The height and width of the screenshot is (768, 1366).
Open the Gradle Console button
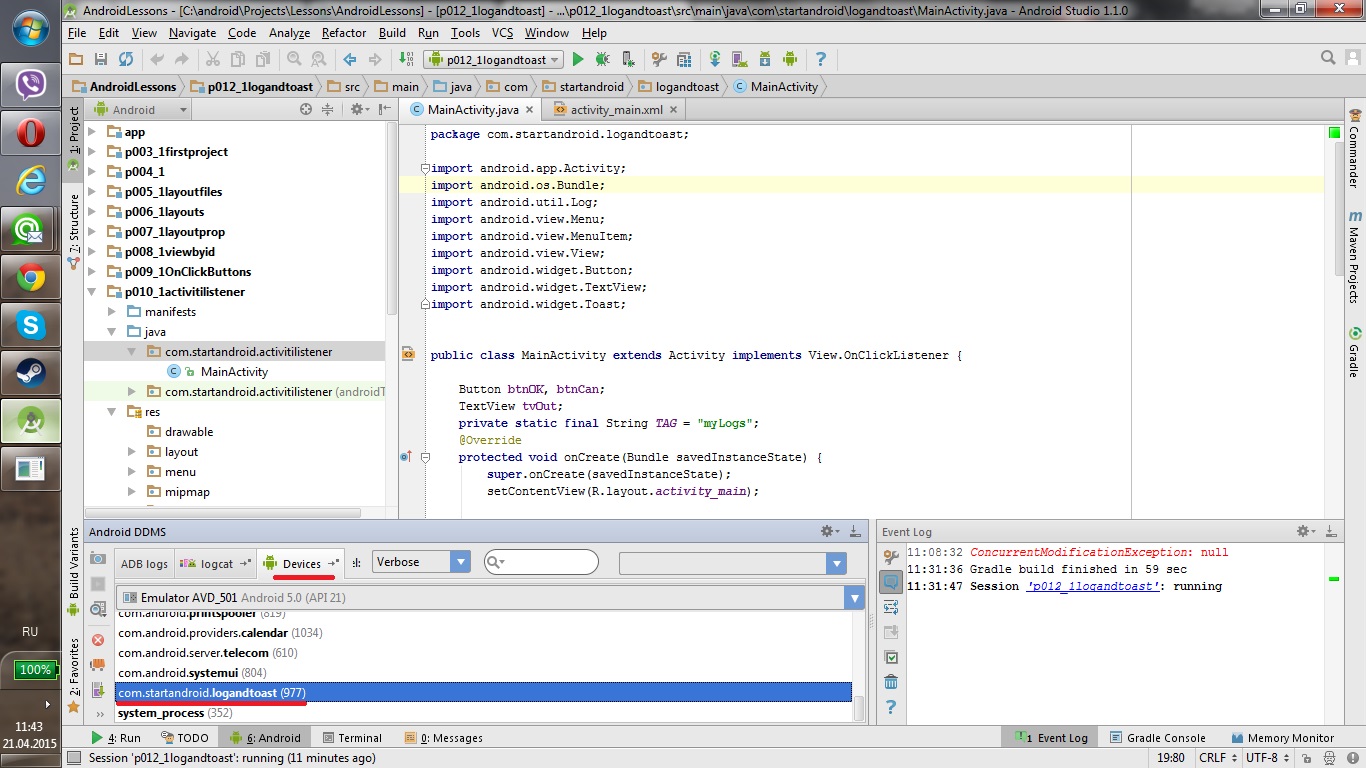coord(1158,738)
